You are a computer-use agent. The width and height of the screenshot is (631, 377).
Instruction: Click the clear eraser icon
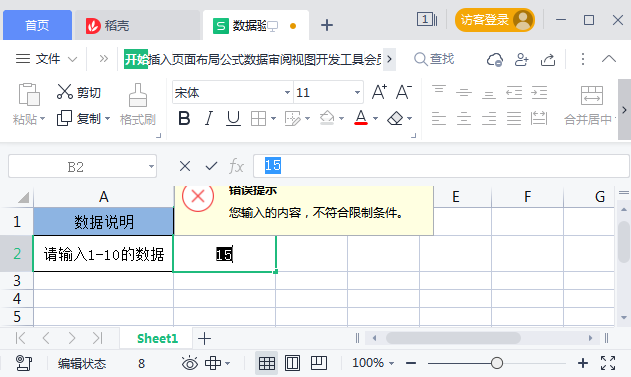[x=395, y=118]
